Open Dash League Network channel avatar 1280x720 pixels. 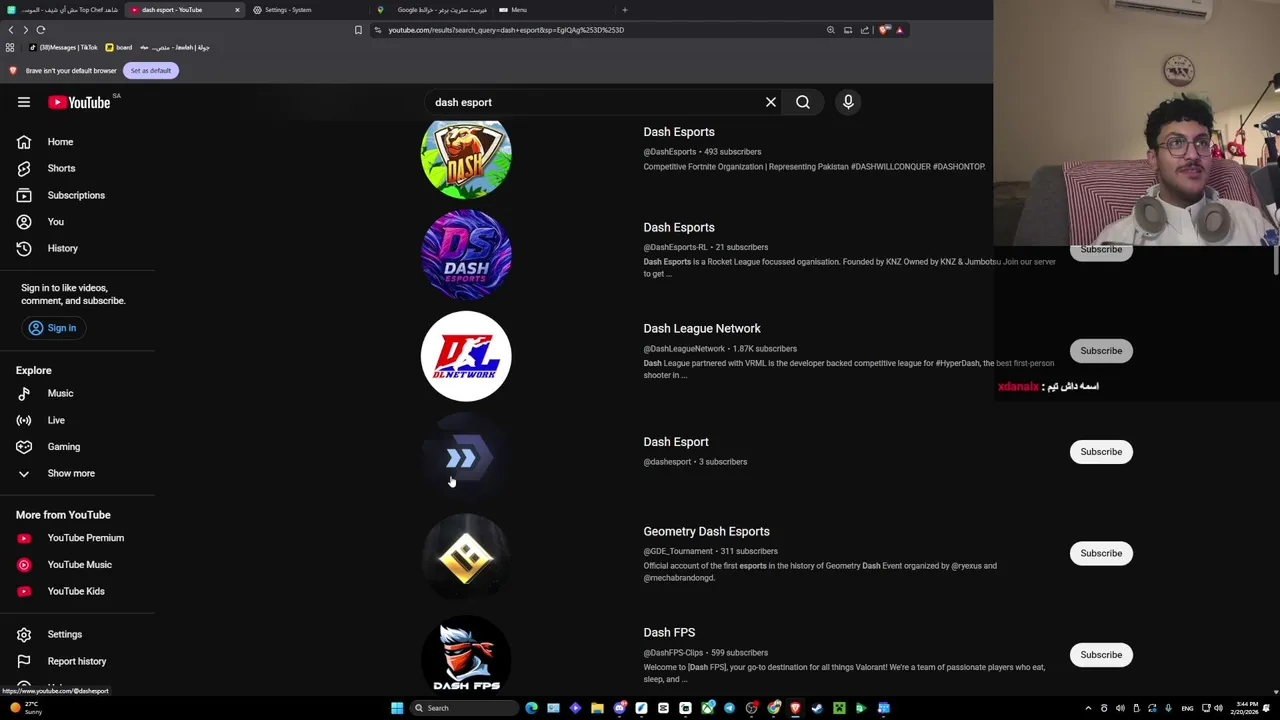pos(466,356)
